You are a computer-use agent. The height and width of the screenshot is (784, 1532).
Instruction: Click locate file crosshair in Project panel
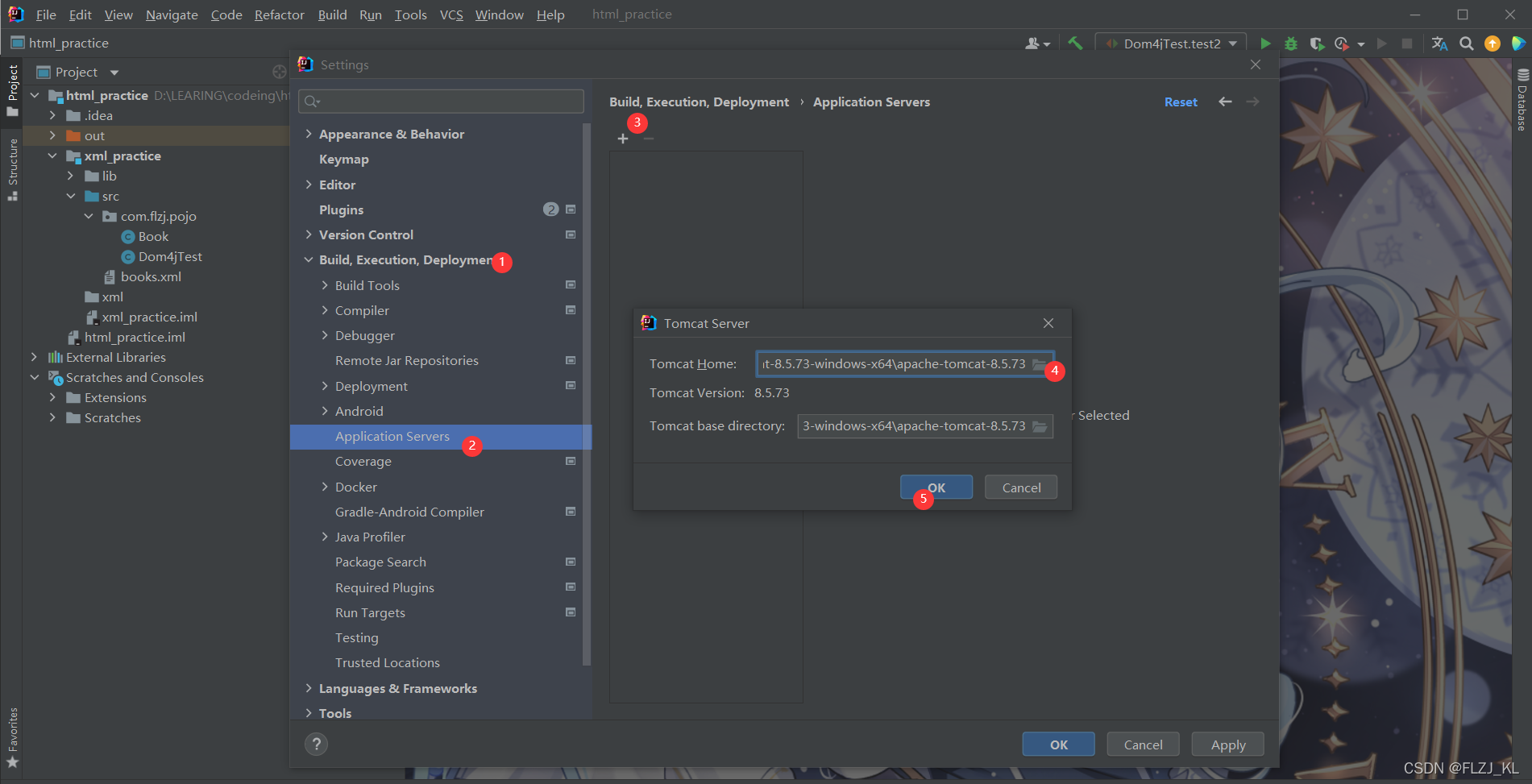point(280,72)
